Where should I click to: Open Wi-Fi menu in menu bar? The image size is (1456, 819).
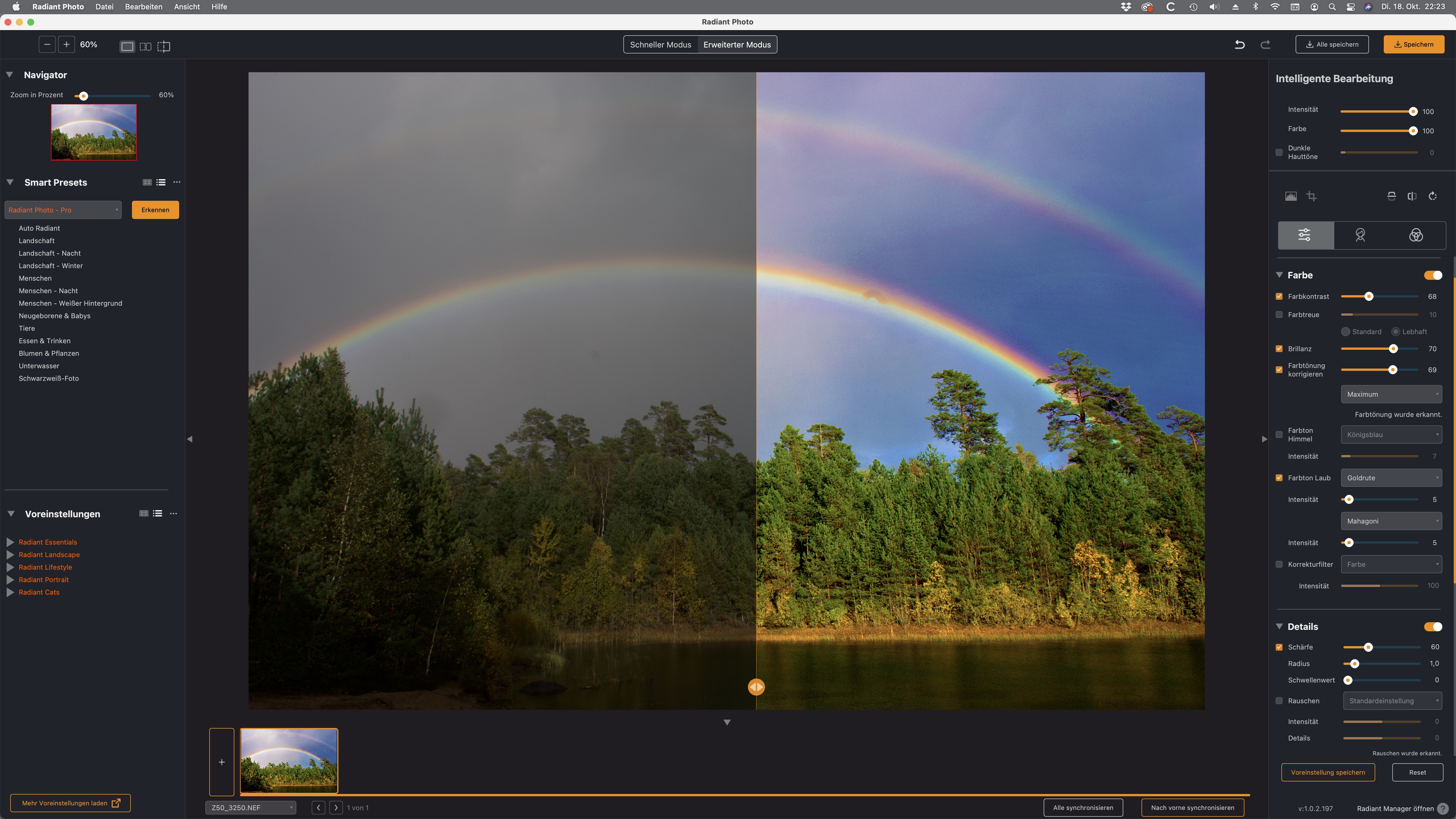[x=1275, y=7]
